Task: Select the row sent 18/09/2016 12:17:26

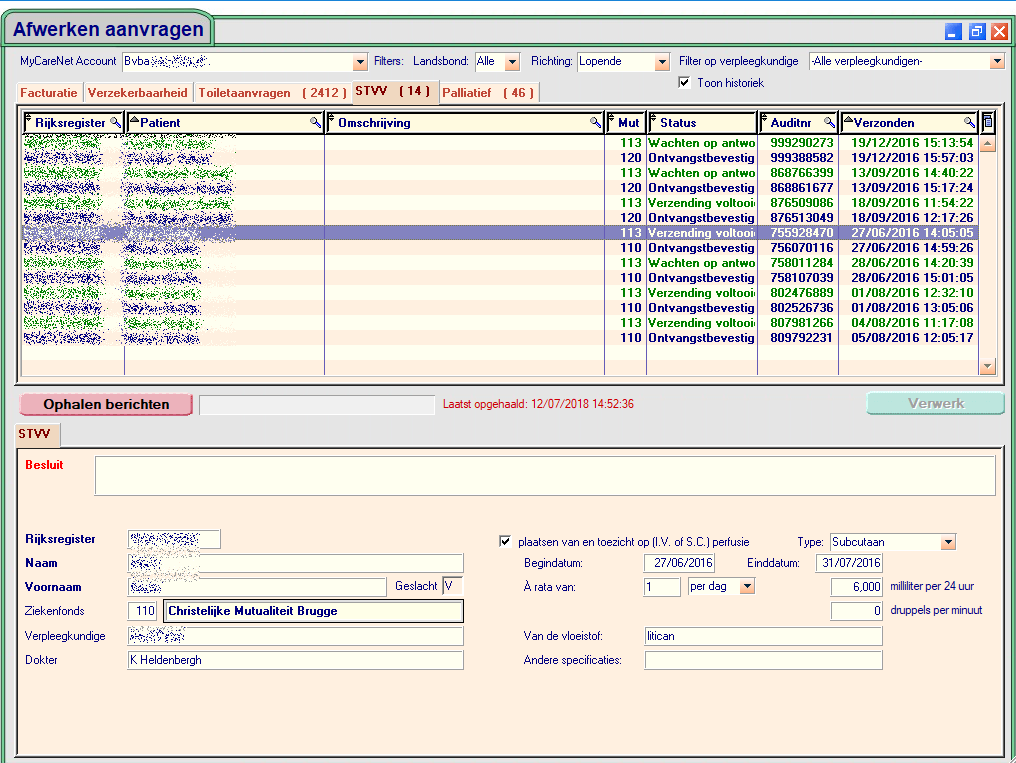Action: [x=500, y=218]
